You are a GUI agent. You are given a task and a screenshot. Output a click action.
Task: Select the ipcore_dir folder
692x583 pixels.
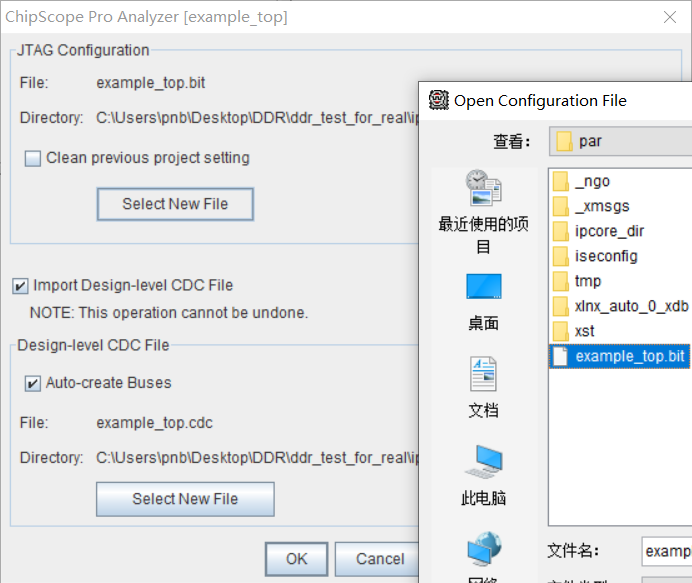point(598,231)
